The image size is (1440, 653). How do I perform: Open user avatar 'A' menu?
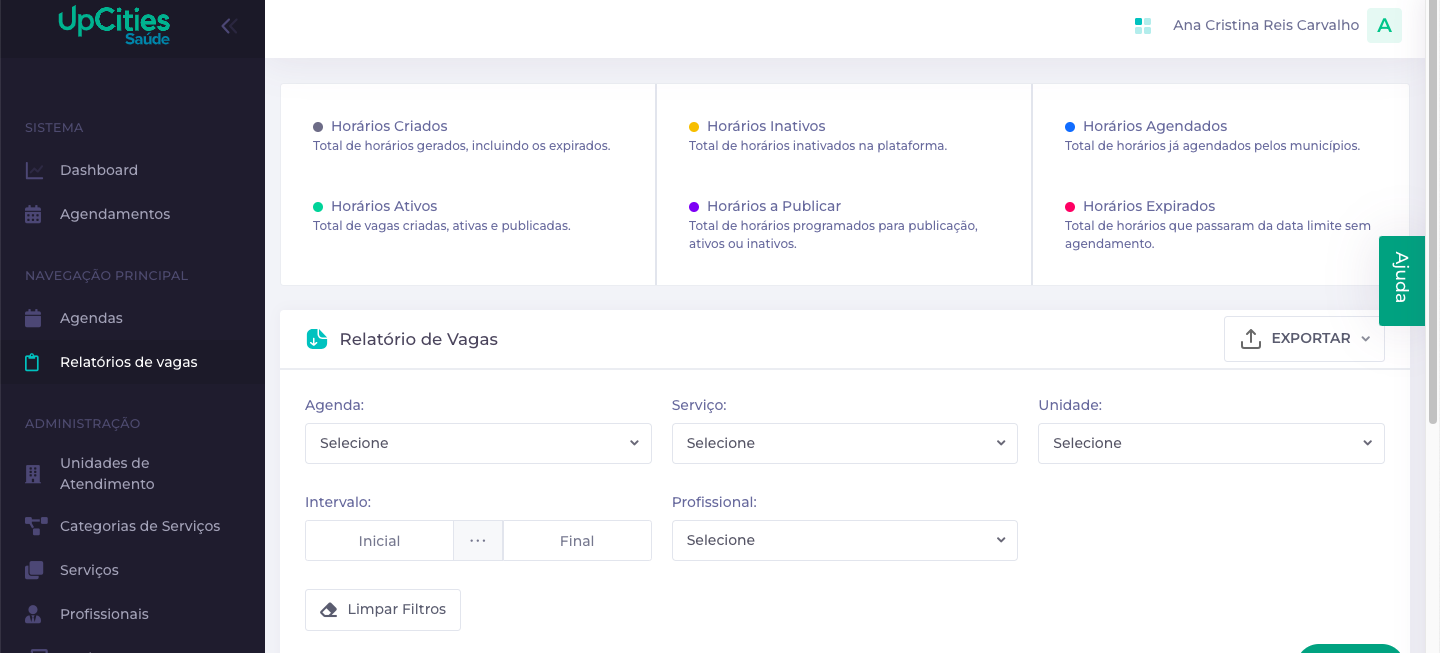click(1384, 26)
